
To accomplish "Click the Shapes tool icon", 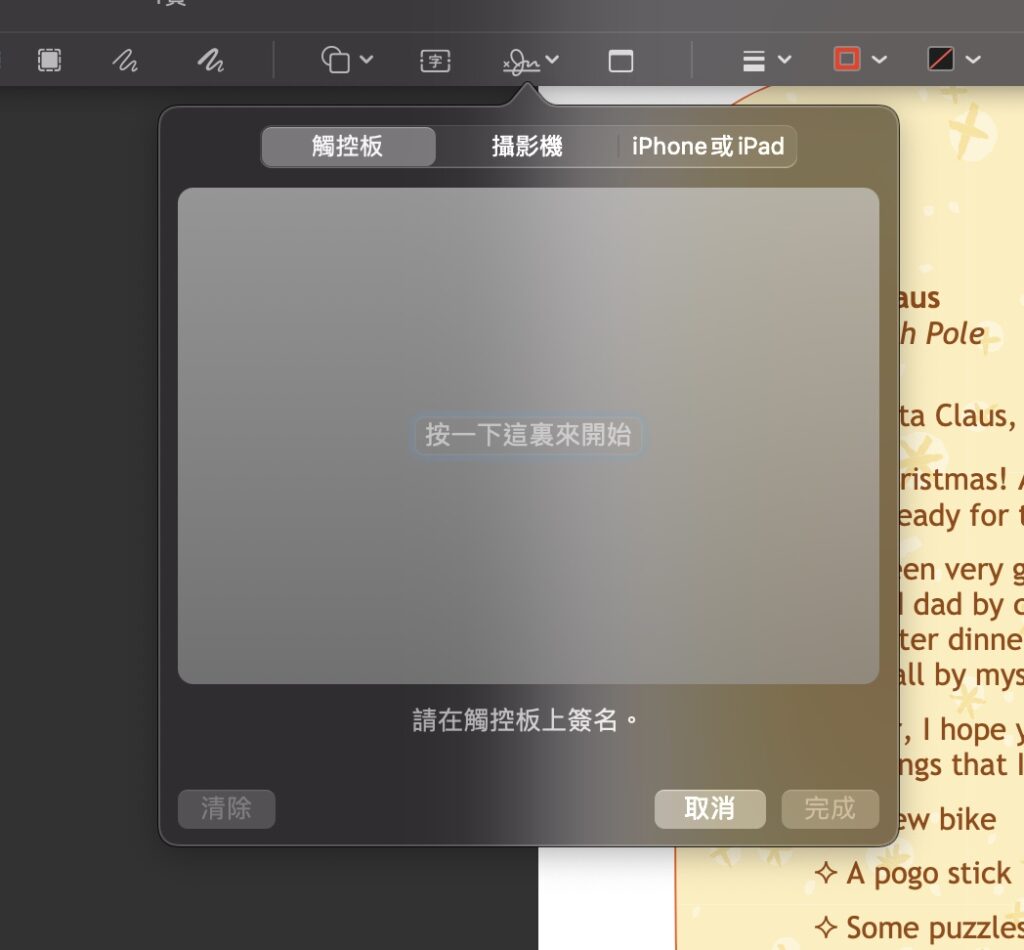I will tap(335, 60).
